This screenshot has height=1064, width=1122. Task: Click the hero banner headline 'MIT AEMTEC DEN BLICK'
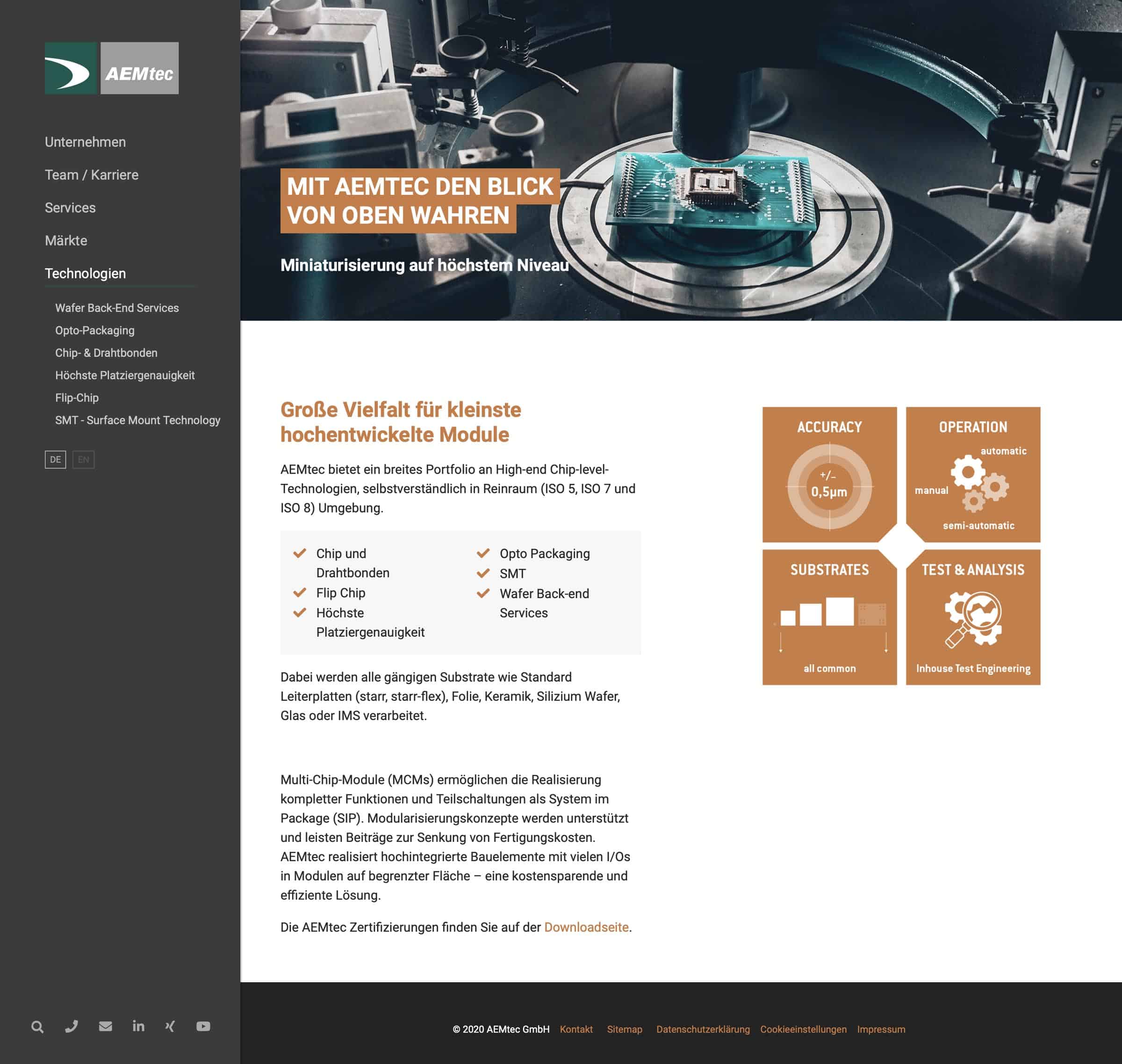(x=420, y=187)
